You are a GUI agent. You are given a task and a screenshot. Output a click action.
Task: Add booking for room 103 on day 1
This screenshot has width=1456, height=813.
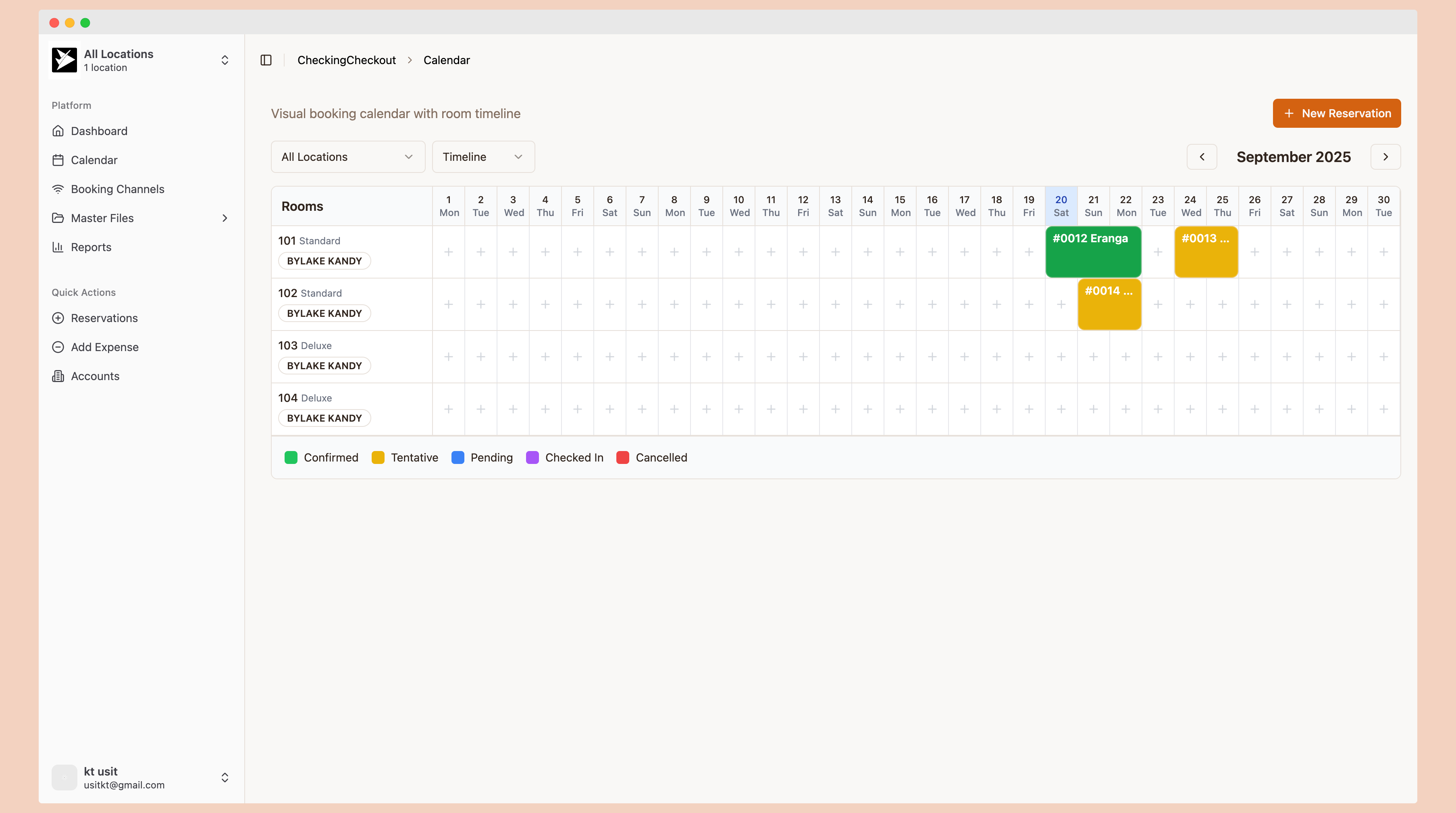[448, 357]
